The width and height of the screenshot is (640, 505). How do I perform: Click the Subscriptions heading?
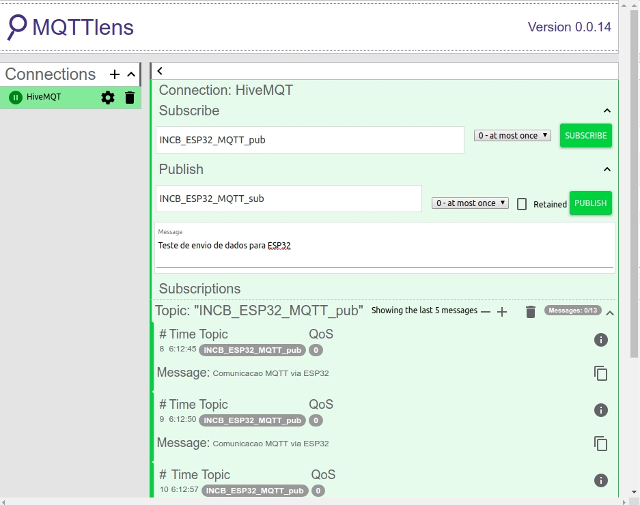[x=200, y=289]
